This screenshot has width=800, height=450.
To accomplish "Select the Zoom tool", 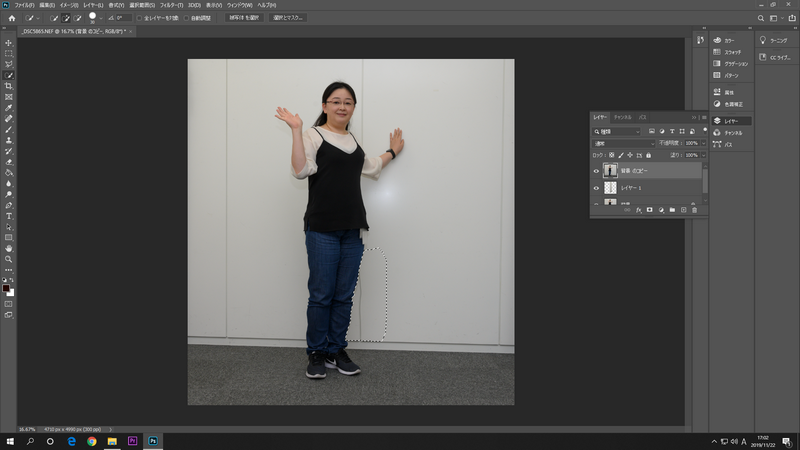I will [x=9, y=259].
